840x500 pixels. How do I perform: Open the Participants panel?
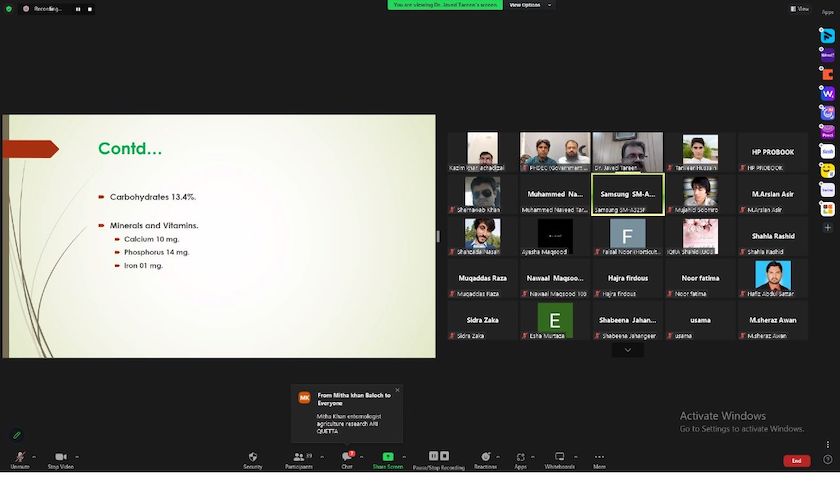[298, 458]
